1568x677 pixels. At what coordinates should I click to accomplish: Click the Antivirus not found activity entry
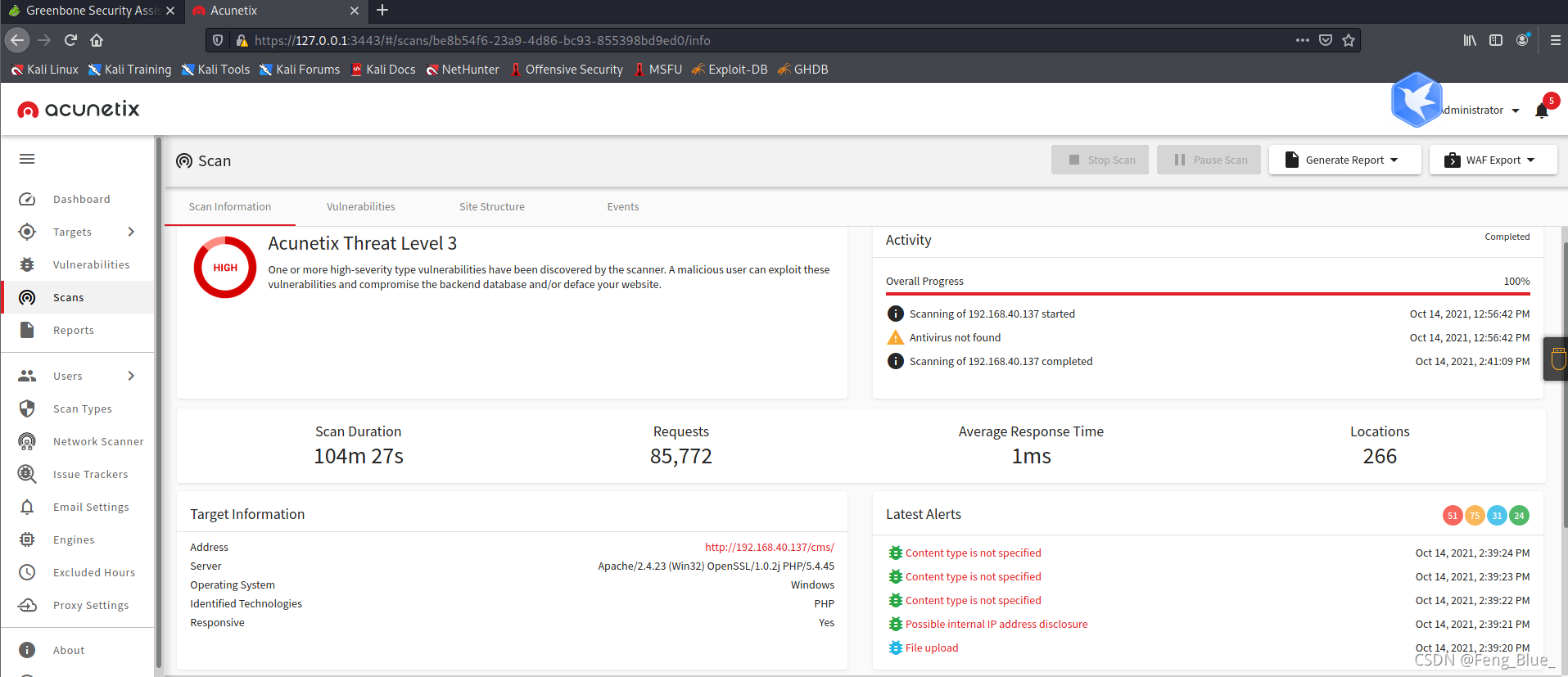pos(955,337)
